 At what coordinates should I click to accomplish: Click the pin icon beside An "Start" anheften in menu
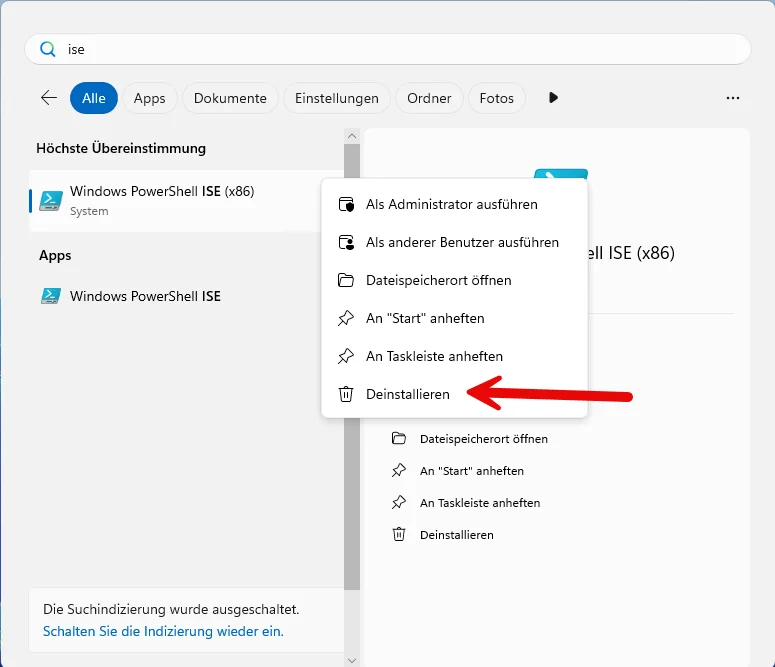(x=346, y=318)
